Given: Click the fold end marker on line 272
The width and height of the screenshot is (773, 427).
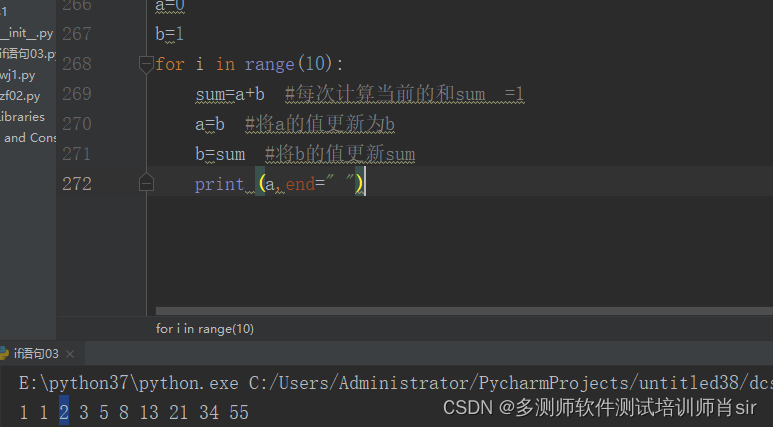Looking at the screenshot, I should click(x=146, y=183).
